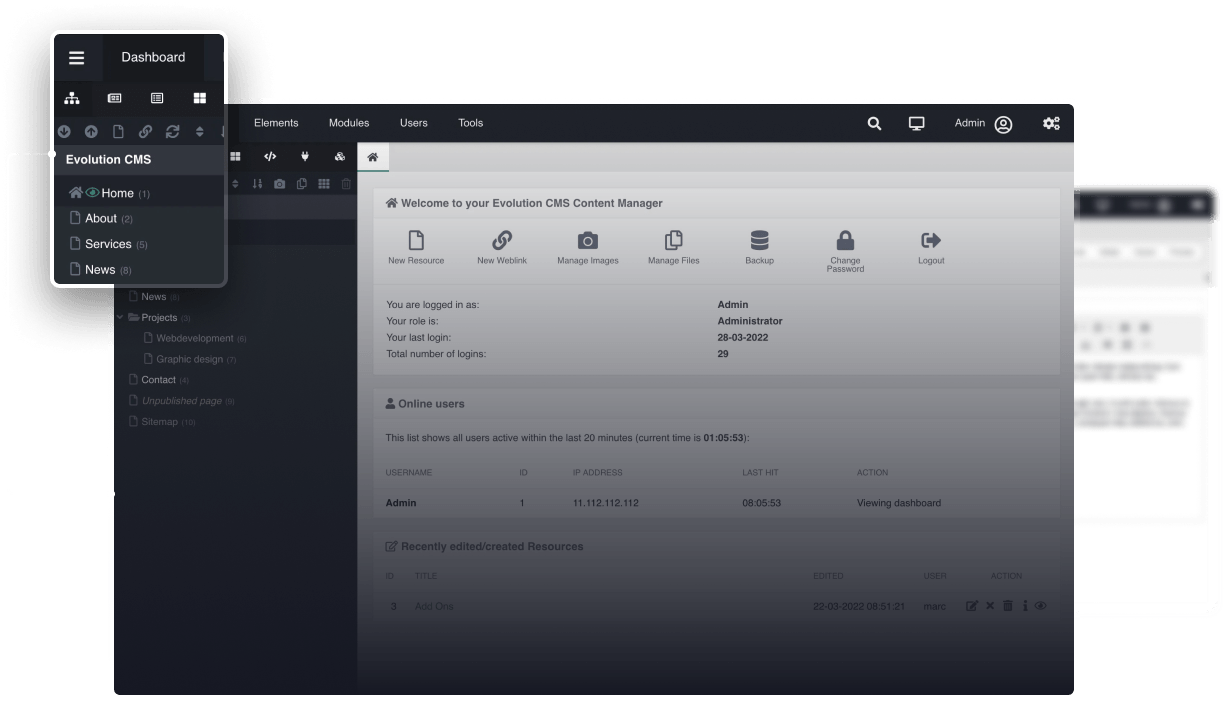Click the eye preview icon in the Add Ons row
Viewport: 1226px width, 701px height.
1040,606
